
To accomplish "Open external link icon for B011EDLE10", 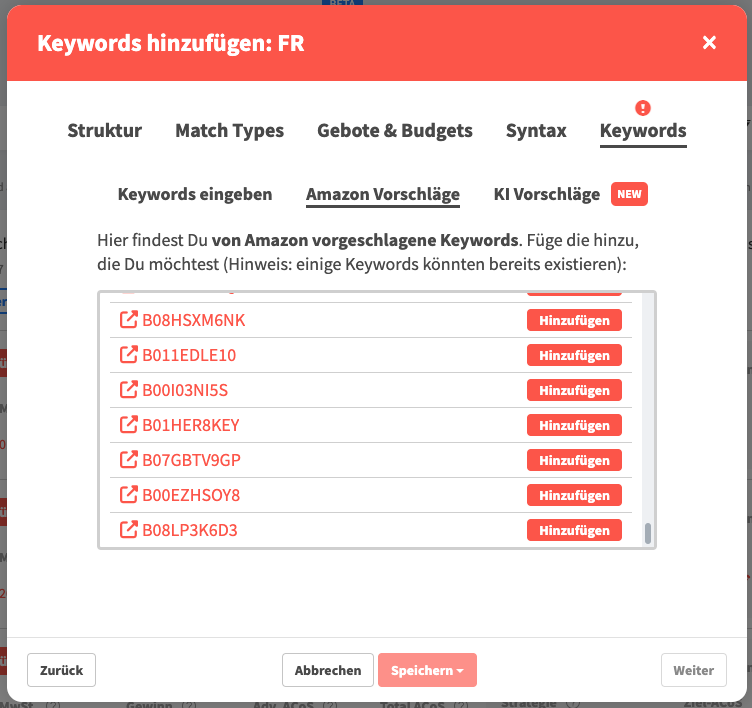I will tap(128, 355).
